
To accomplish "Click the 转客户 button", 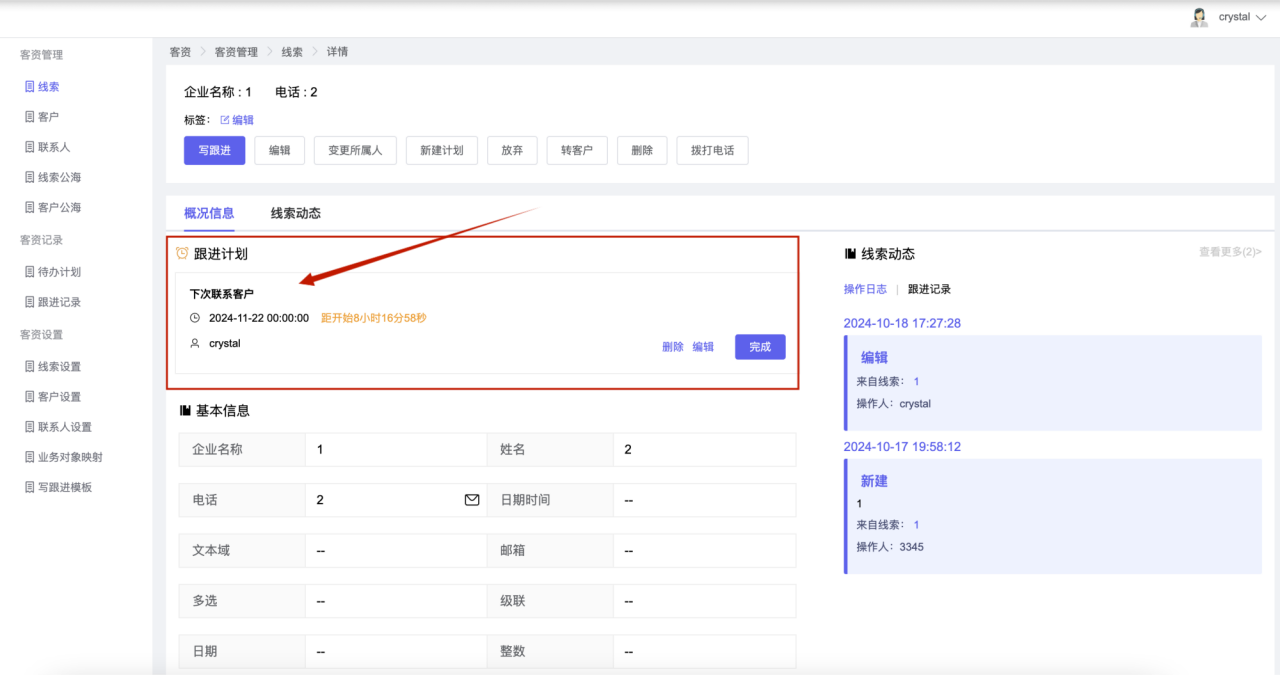I will [577, 150].
